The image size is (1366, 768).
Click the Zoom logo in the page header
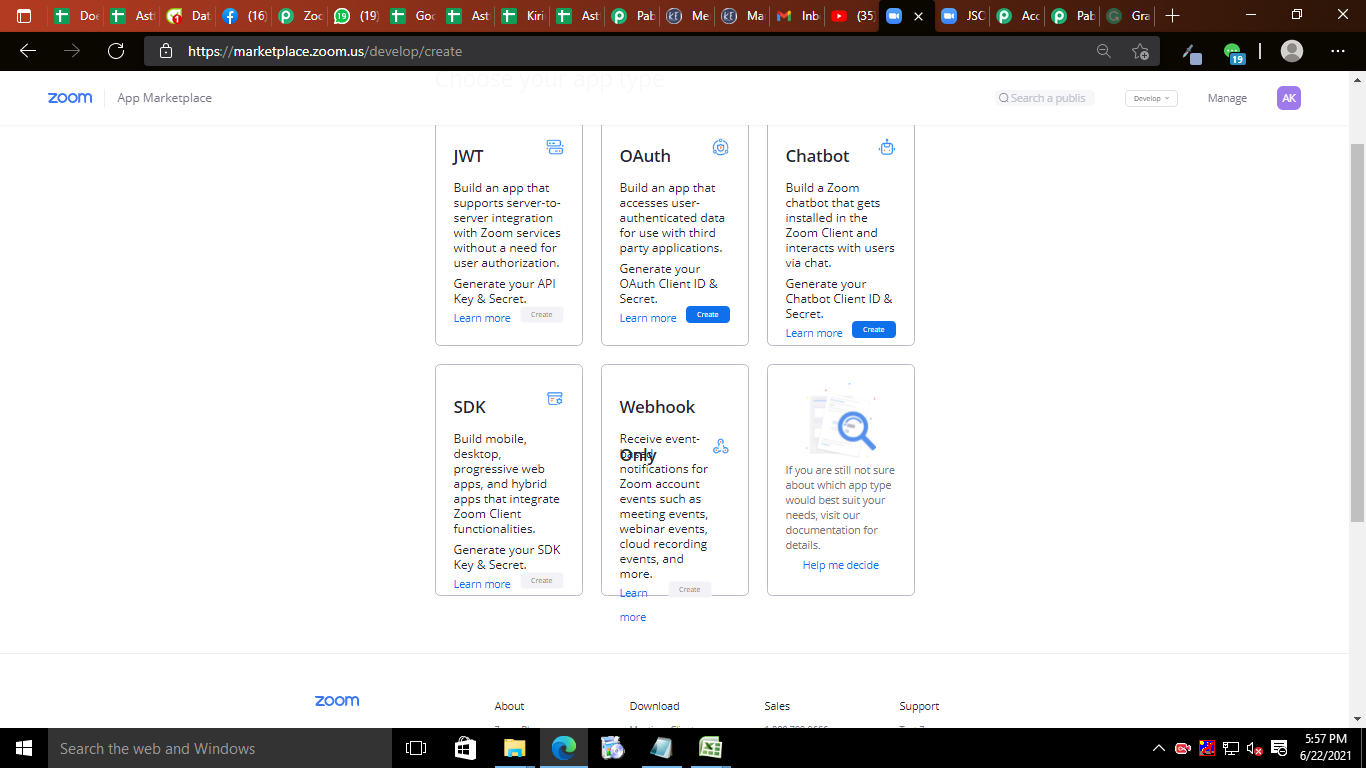point(70,98)
